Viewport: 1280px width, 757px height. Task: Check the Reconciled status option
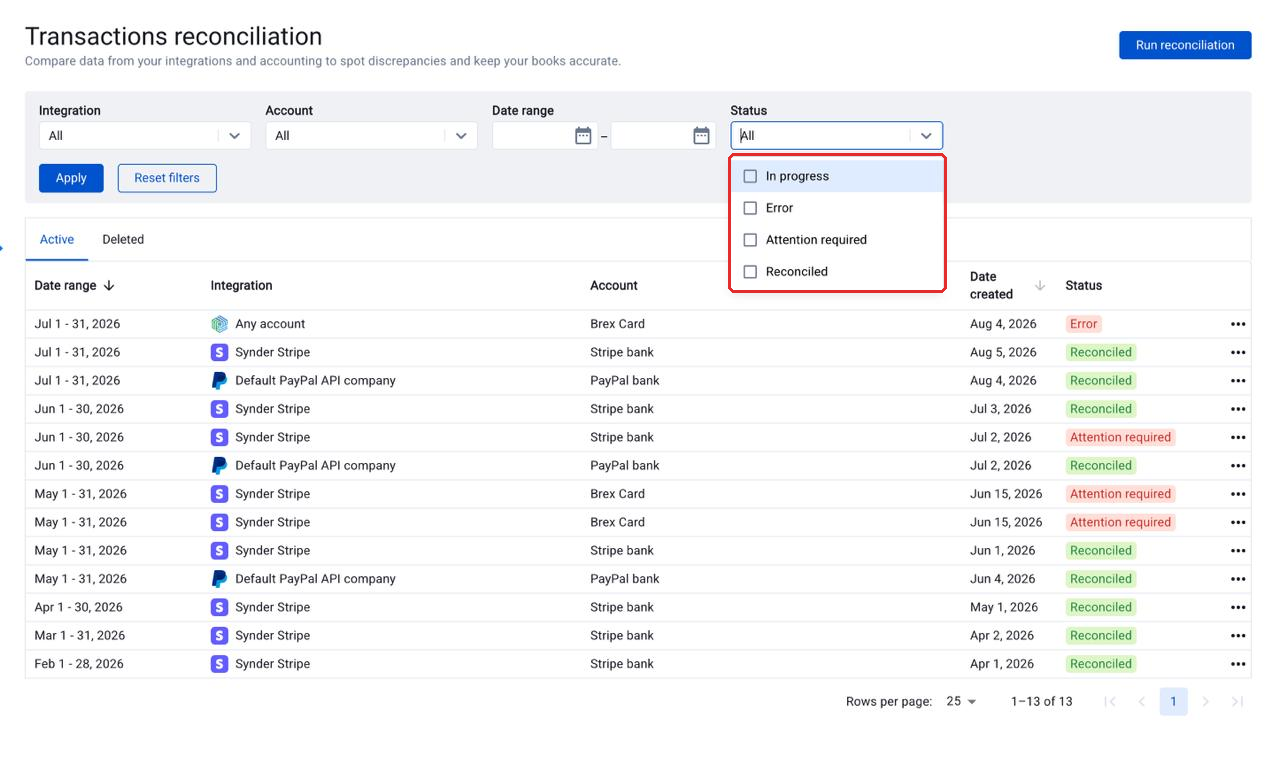[x=750, y=272]
